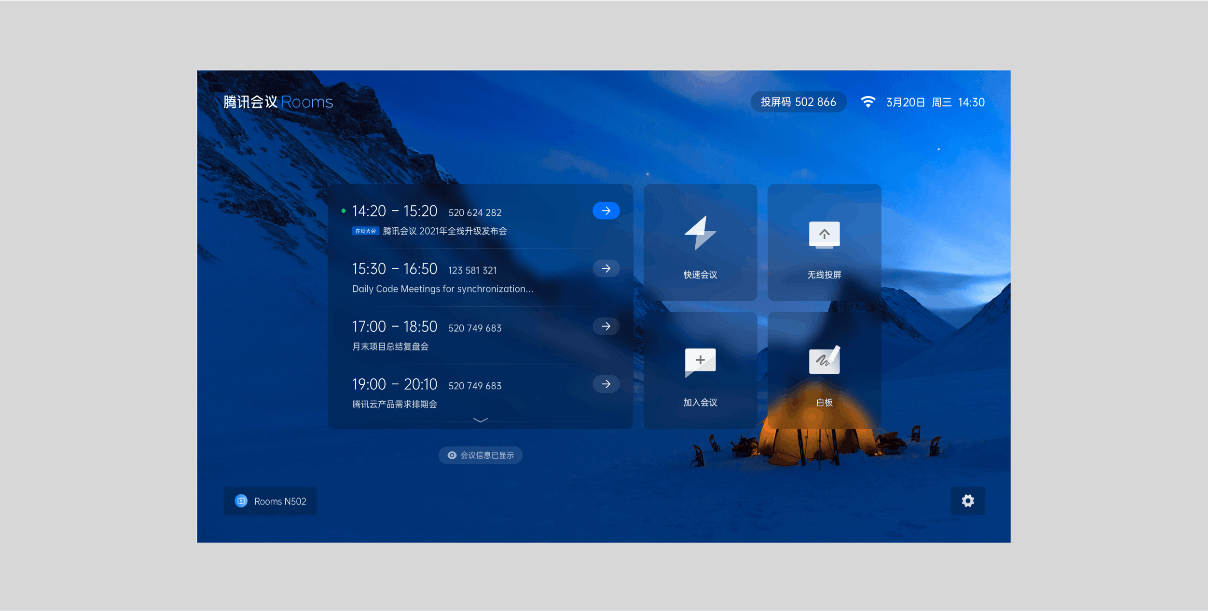Select the 快速会议 tile label

pyautogui.click(x=700, y=275)
